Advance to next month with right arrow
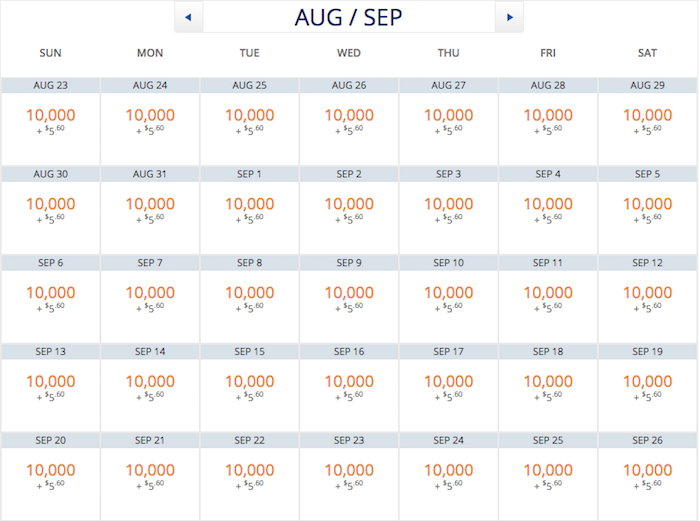This screenshot has width=700, height=521. coord(509,17)
